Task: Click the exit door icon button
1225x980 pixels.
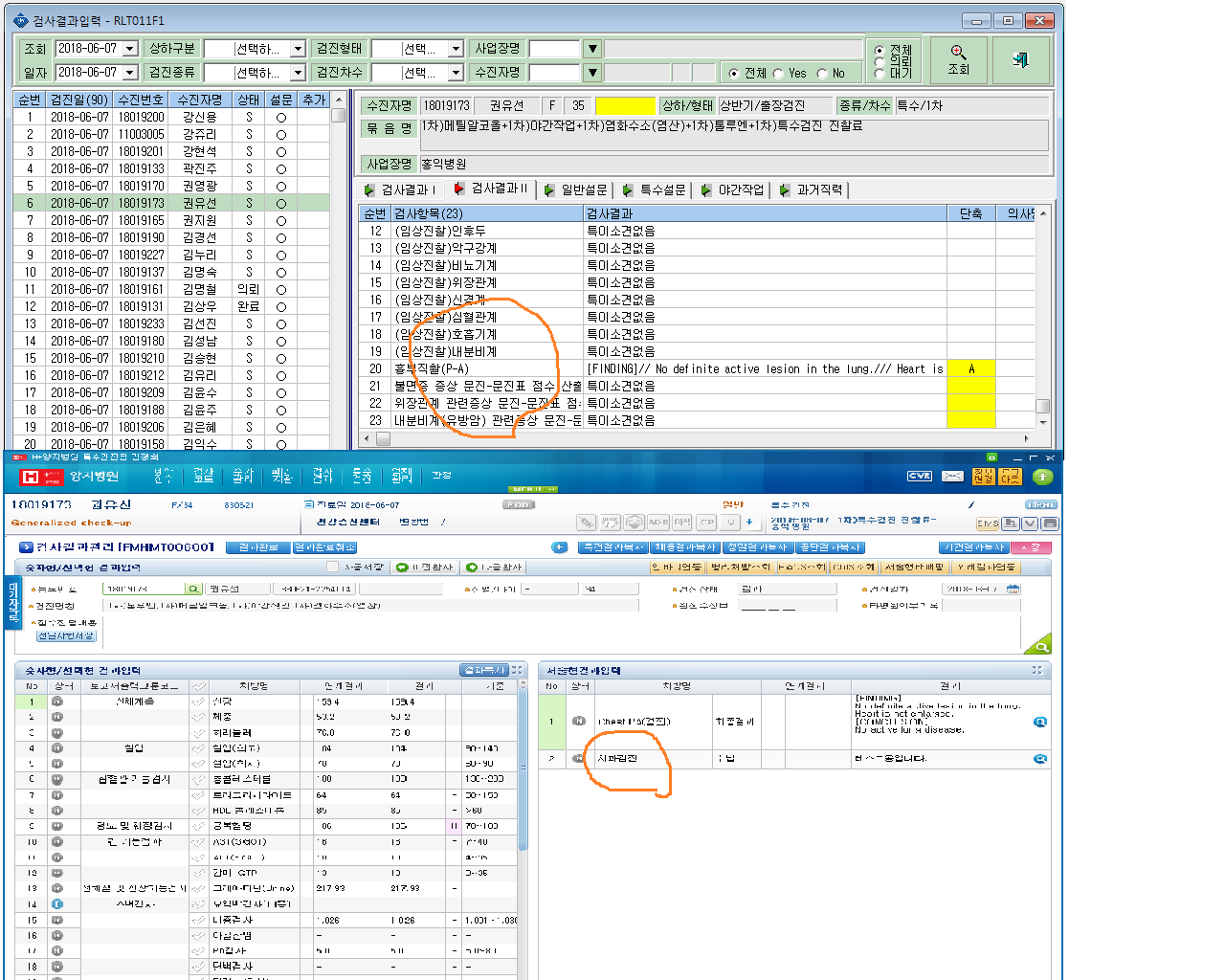Action: tap(1020, 60)
